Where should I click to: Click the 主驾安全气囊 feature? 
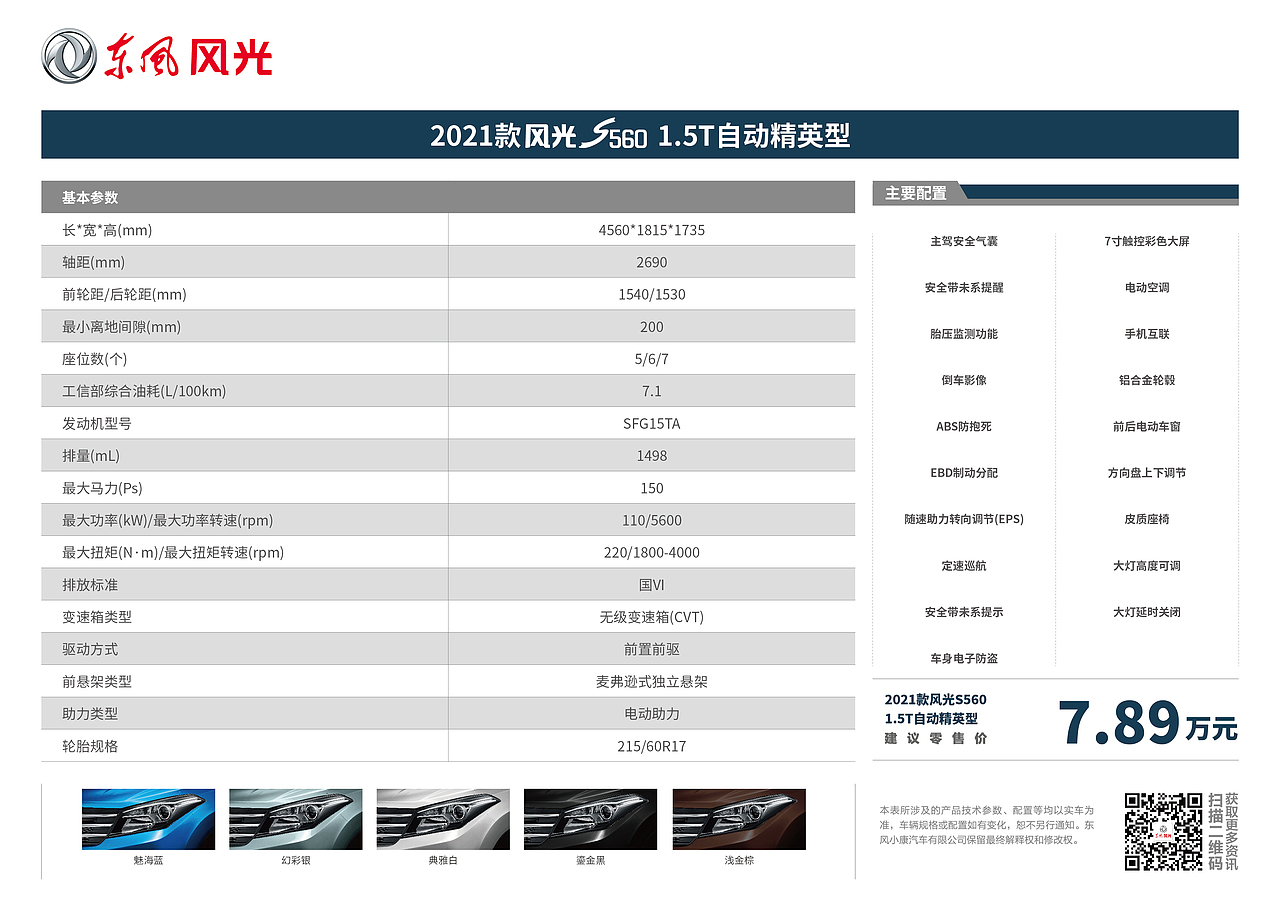964,242
